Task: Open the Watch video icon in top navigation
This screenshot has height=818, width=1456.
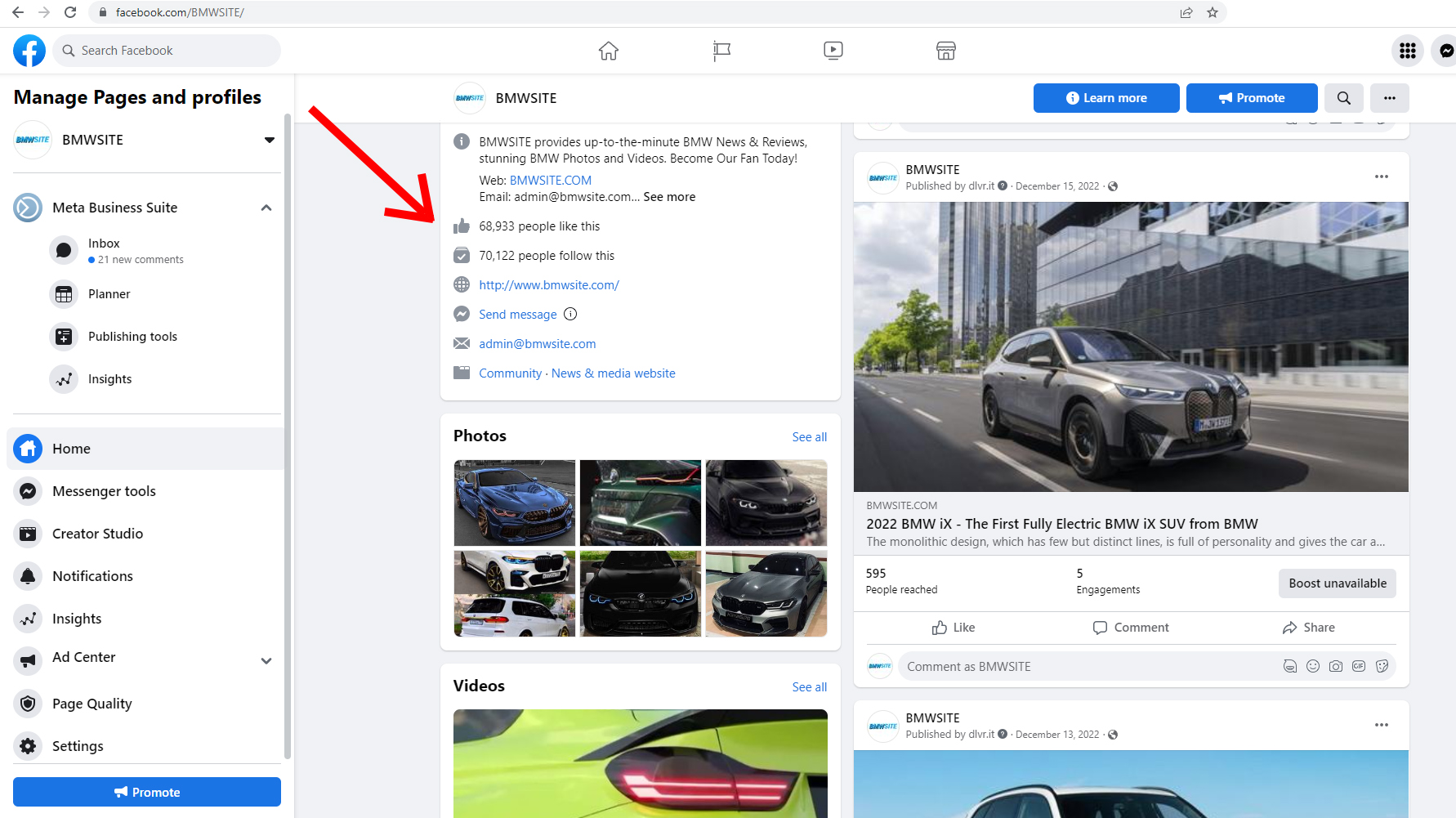Action: 833,51
